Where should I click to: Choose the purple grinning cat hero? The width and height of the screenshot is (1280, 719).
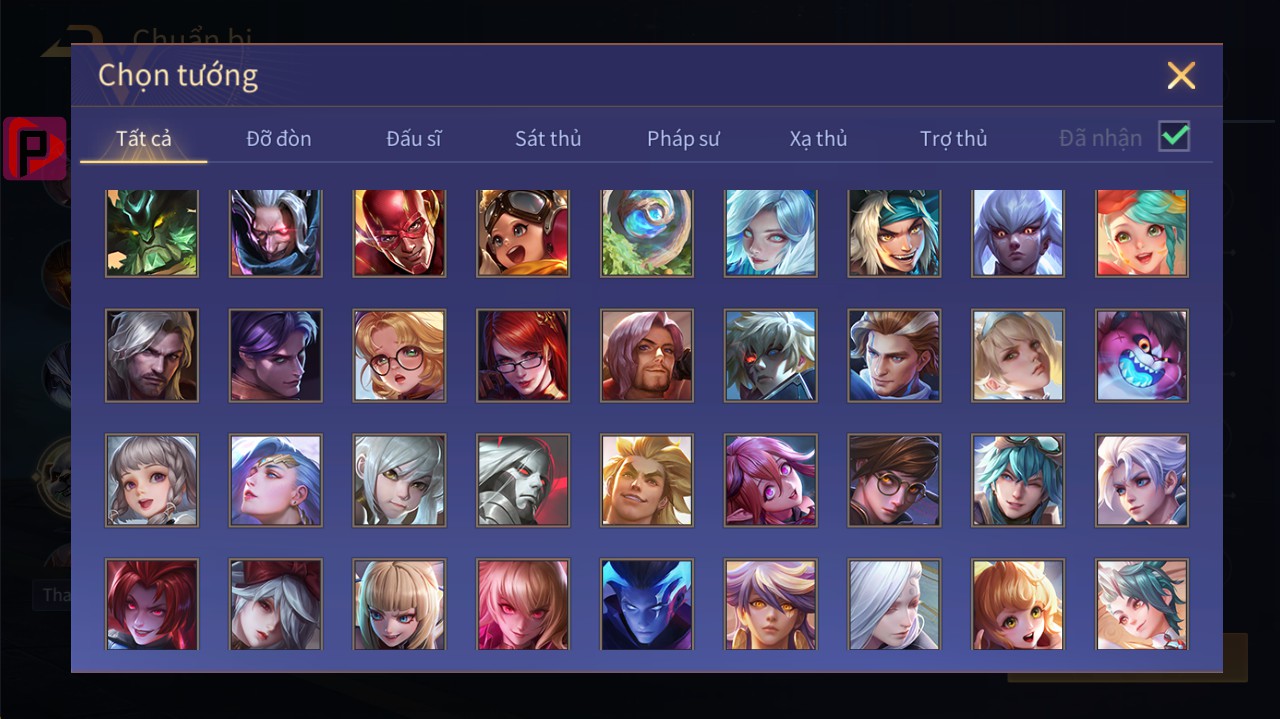[1142, 355]
